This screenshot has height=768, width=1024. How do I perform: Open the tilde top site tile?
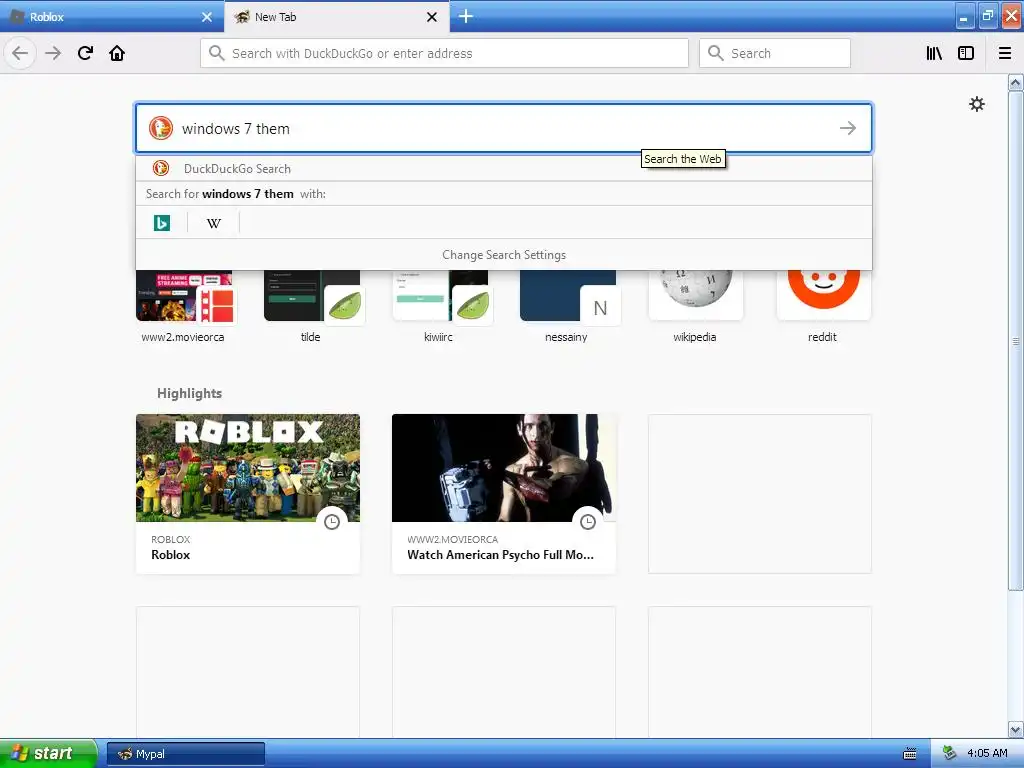311,306
